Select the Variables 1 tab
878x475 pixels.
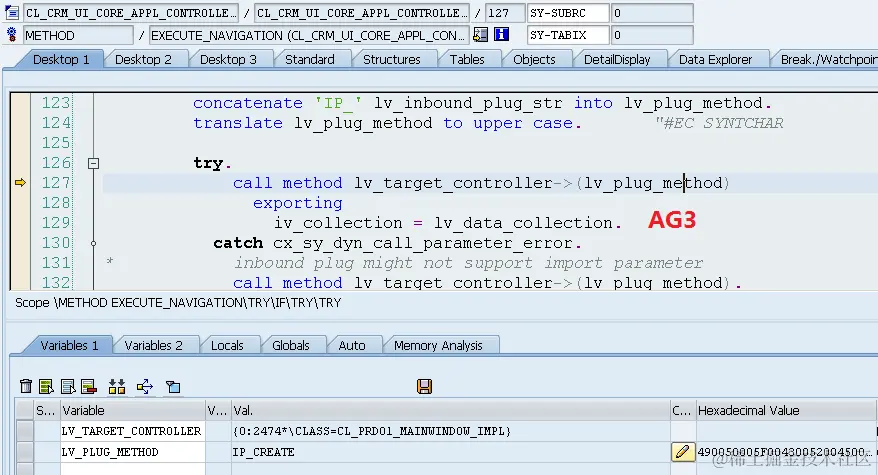(x=69, y=346)
